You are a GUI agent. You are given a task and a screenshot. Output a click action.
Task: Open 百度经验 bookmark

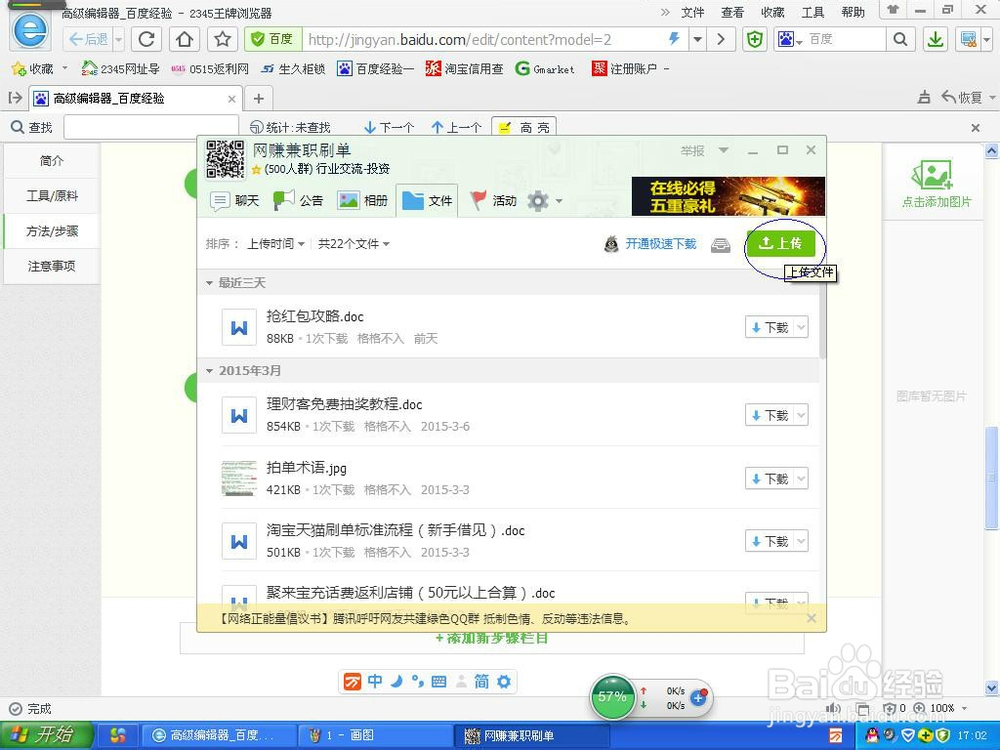(x=376, y=68)
